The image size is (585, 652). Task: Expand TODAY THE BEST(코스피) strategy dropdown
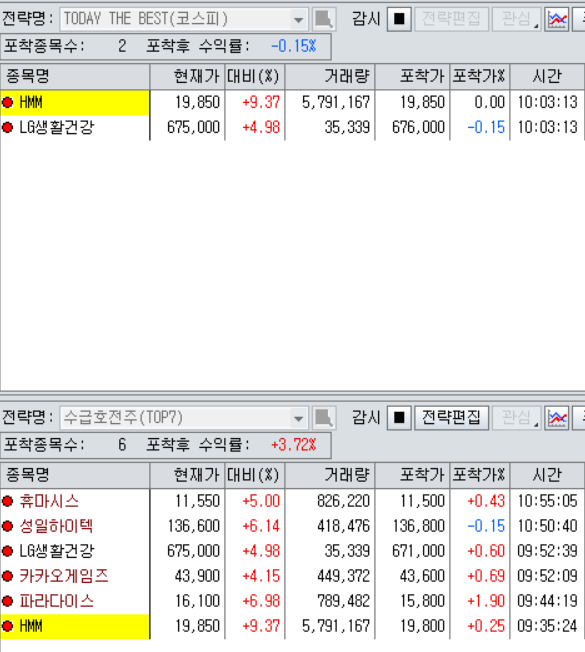pos(298,20)
